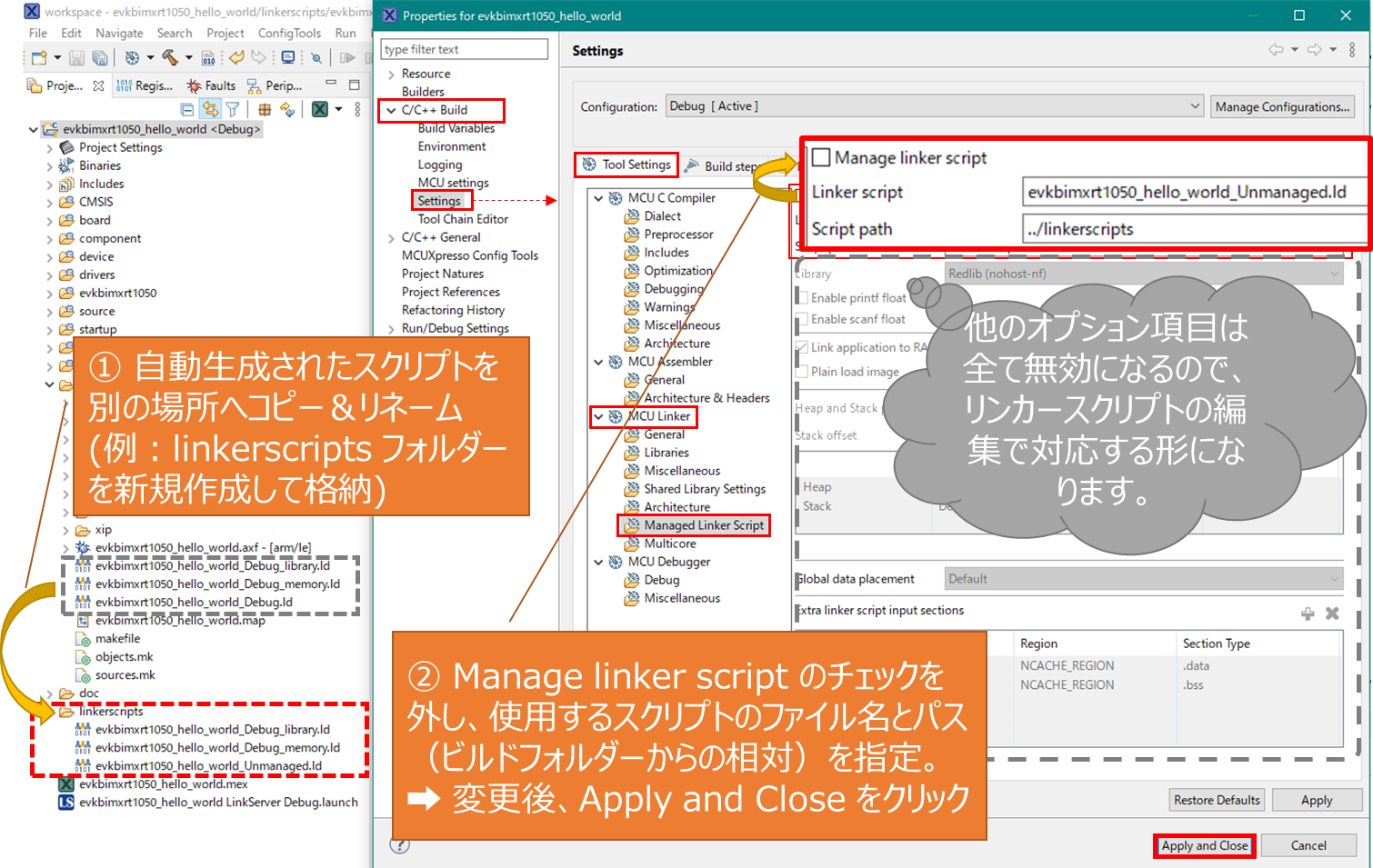Click the help question mark icon
Screen dimensions: 1373x868
tap(400, 845)
